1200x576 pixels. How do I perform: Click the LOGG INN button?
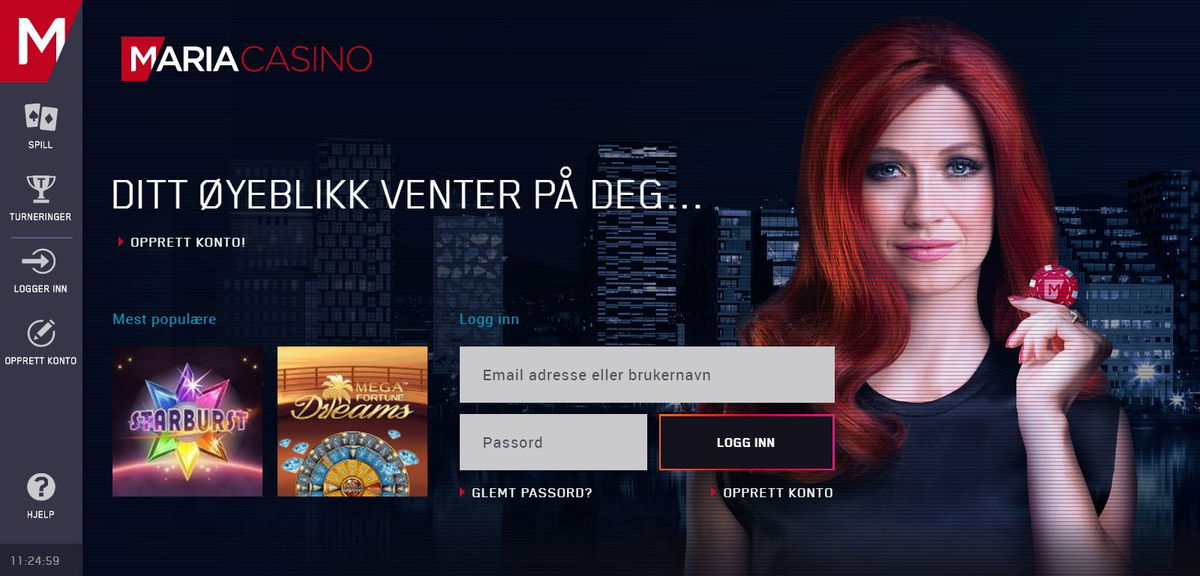pos(746,442)
